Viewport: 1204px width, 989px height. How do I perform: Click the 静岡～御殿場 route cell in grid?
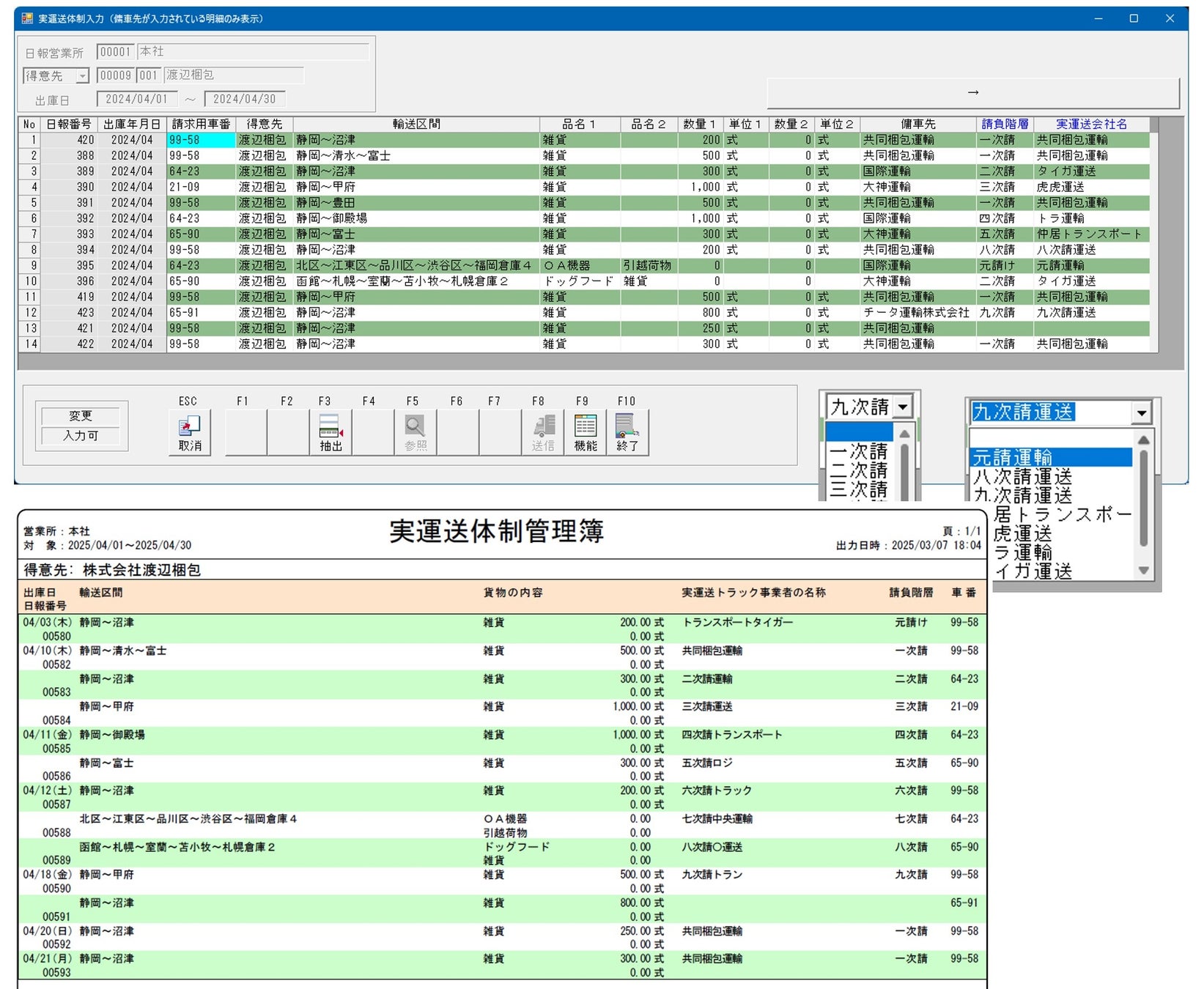point(416,218)
